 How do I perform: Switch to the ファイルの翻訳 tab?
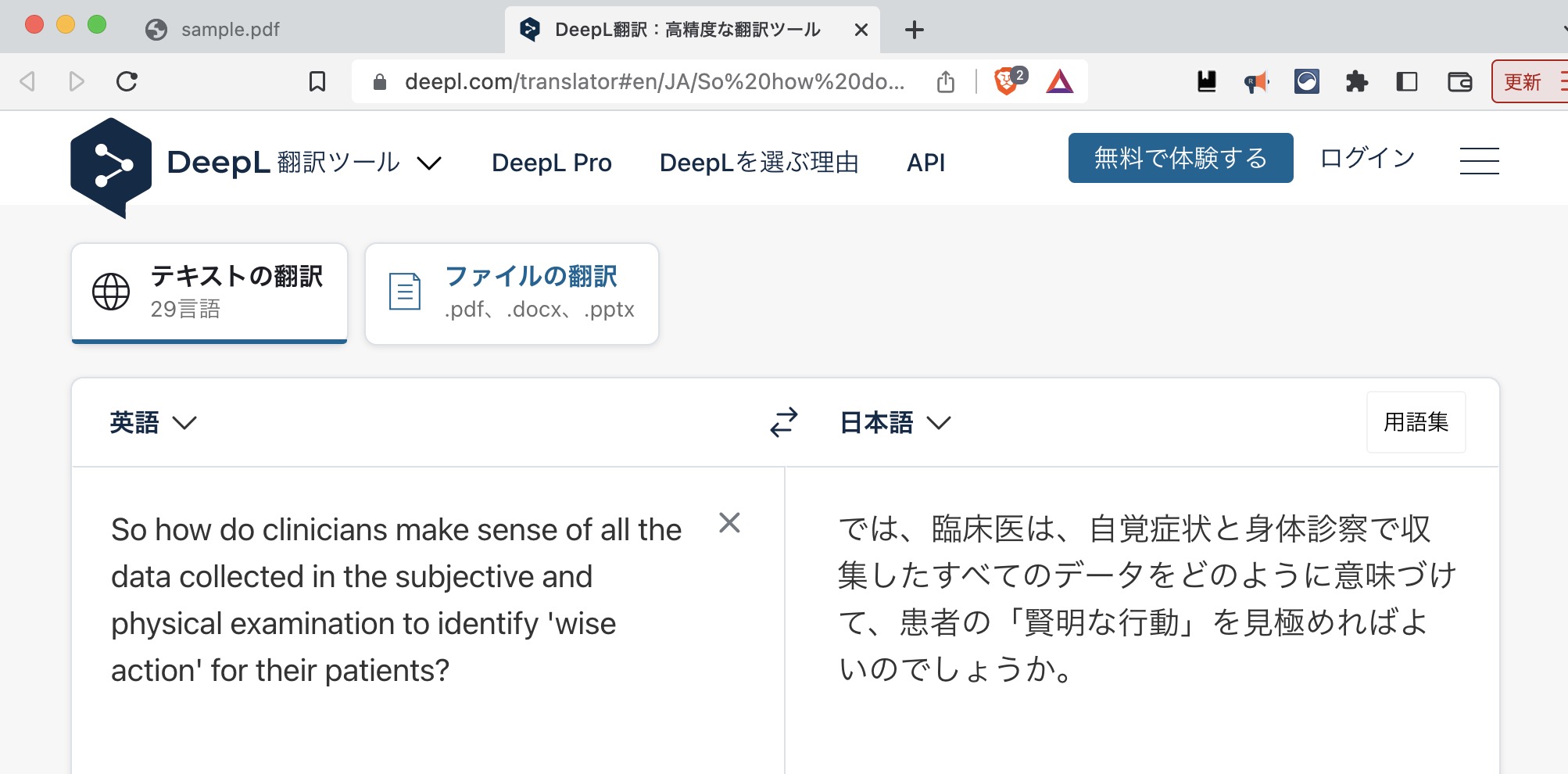tap(512, 293)
